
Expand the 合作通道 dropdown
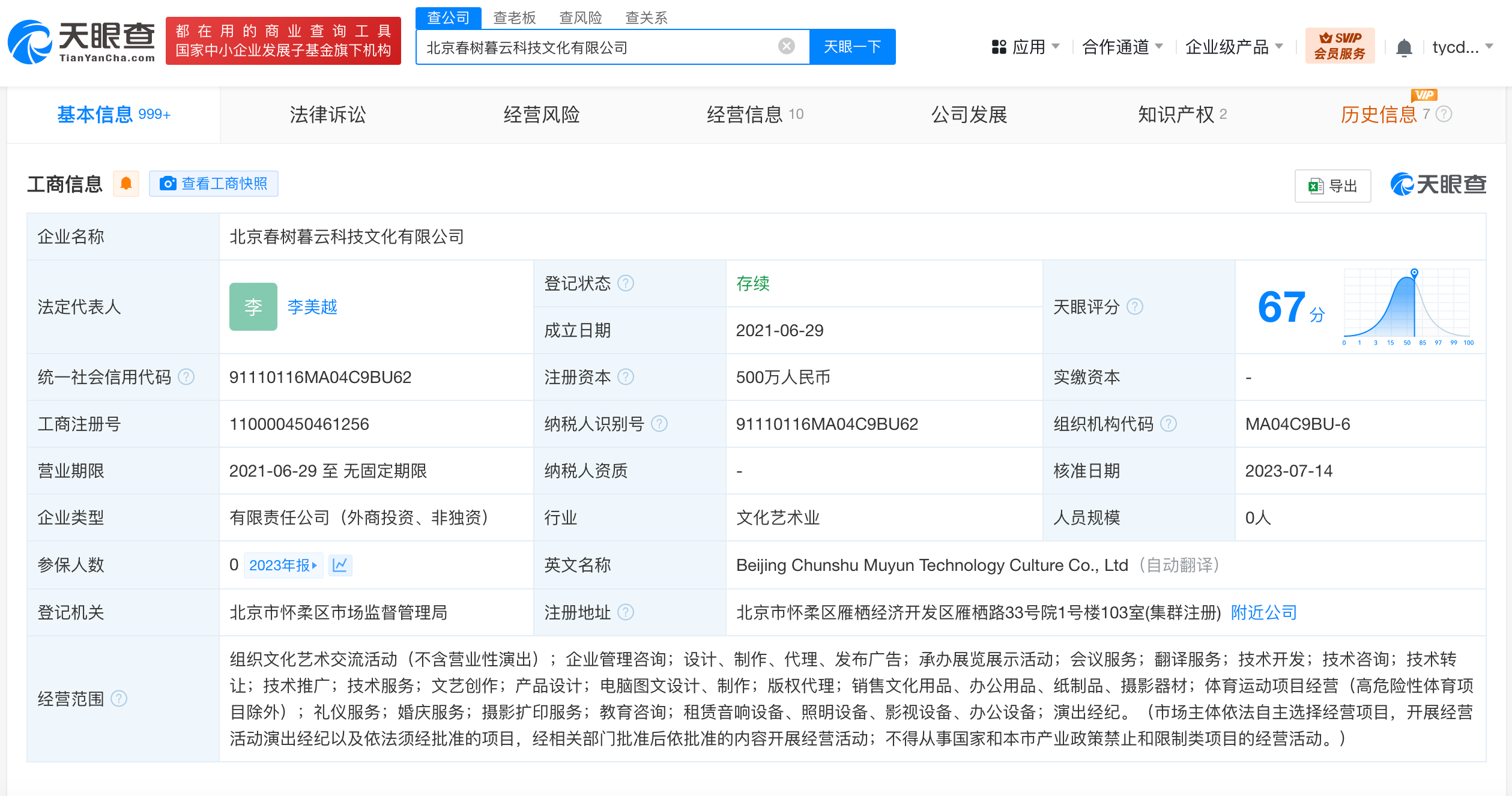point(1122,47)
